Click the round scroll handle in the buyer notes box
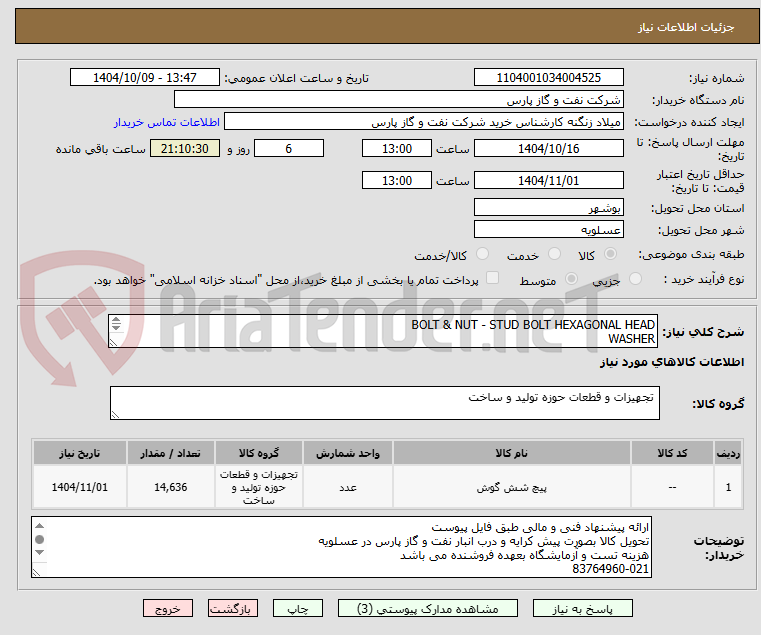Viewport: 761px width, 635px height. (40, 539)
